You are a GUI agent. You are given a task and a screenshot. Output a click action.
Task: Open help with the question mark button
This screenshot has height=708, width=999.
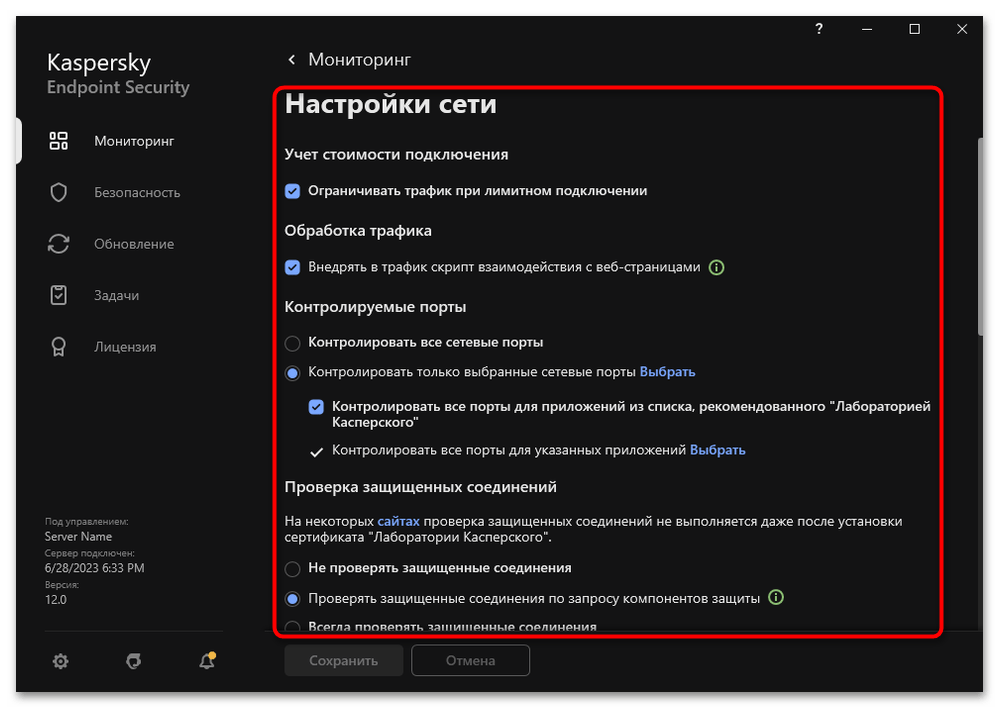pyautogui.click(x=819, y=29)
